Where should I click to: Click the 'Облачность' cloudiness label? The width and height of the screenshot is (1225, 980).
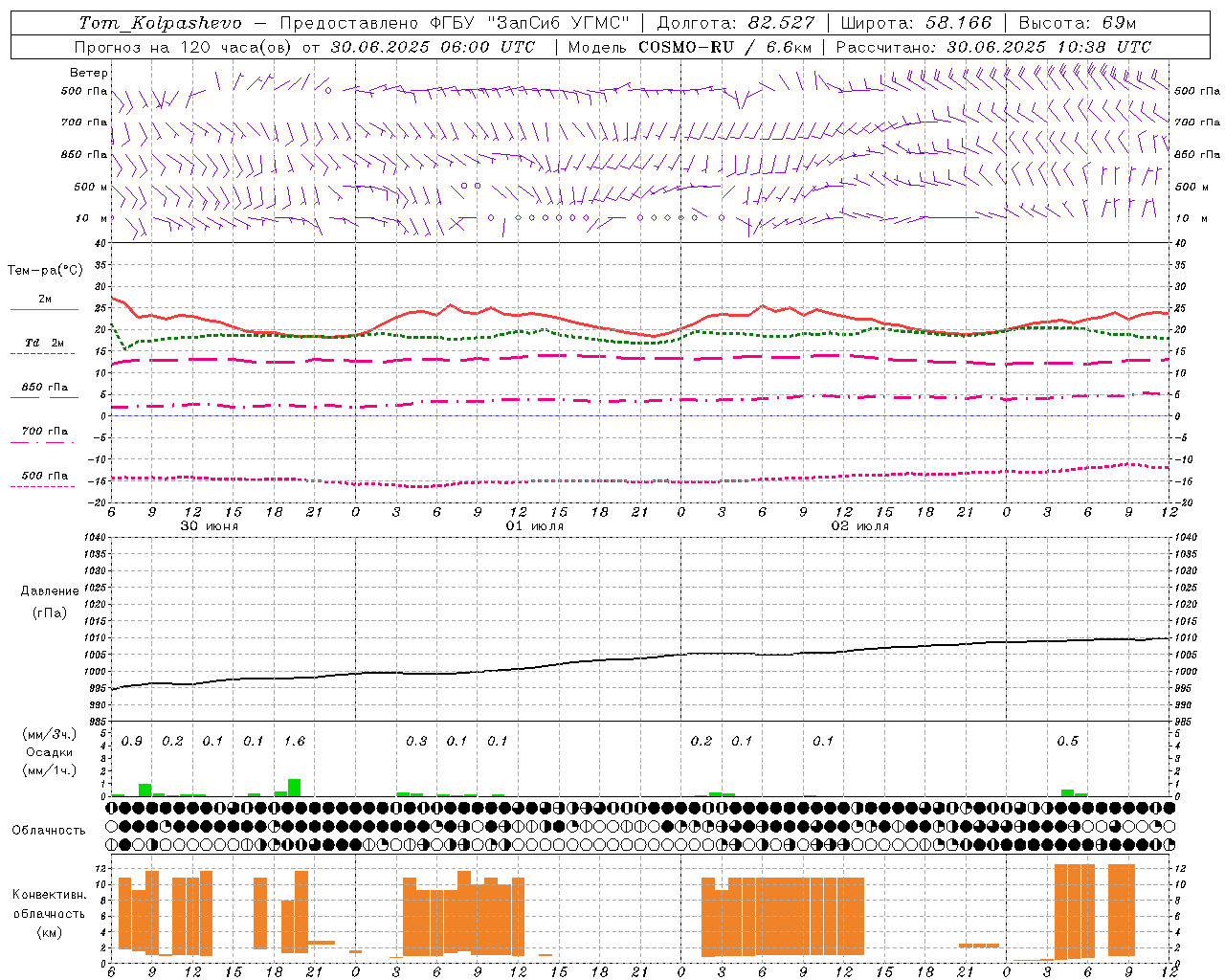49,831
